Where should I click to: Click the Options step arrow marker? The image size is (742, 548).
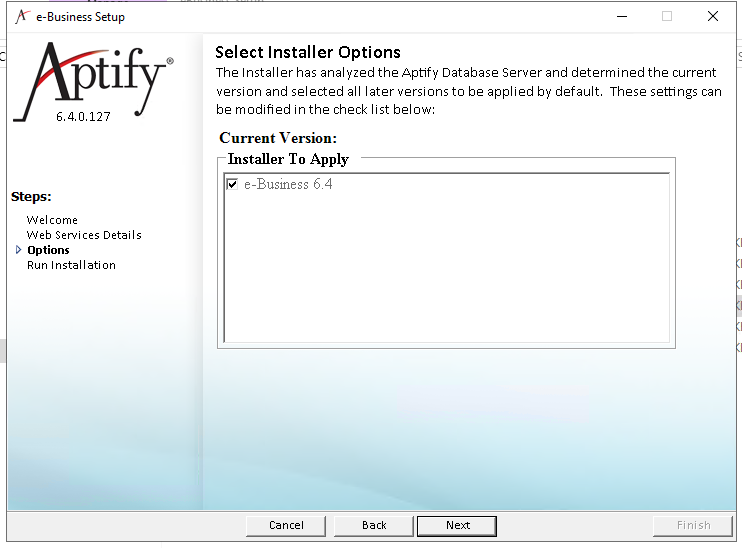[18, 249]
